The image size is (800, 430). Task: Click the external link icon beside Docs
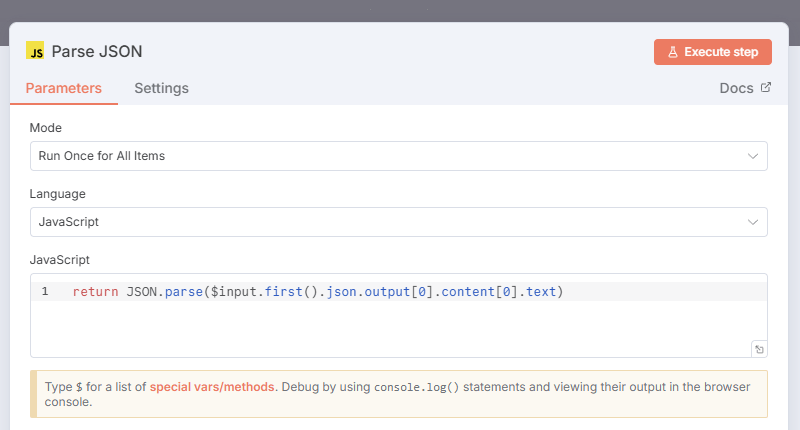point(766,88)
